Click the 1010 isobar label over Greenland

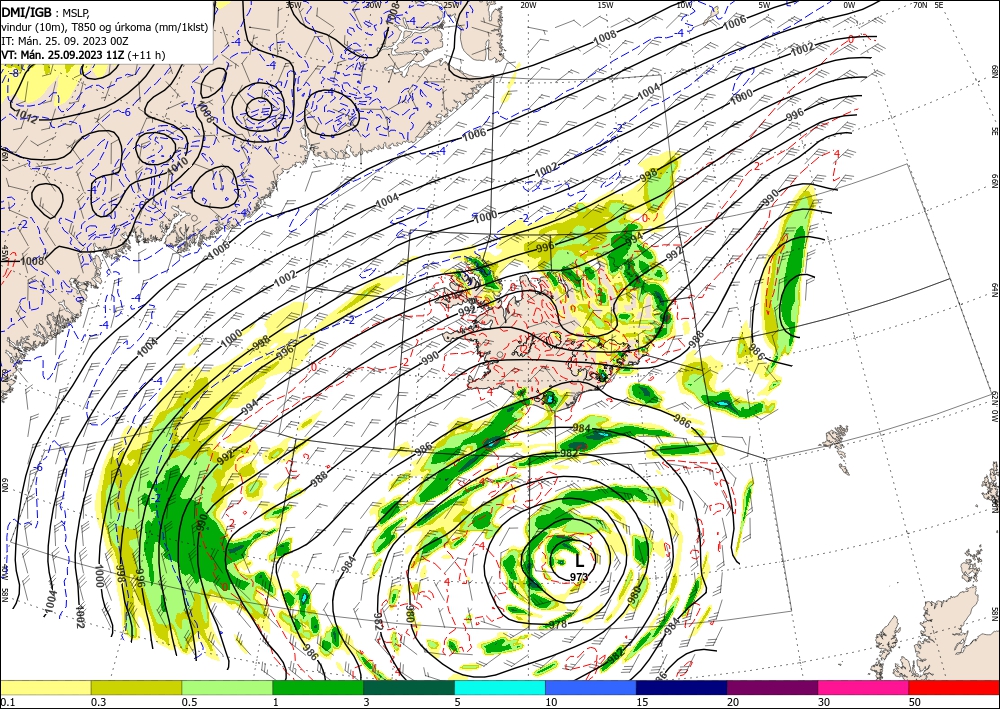coord(178,165)
